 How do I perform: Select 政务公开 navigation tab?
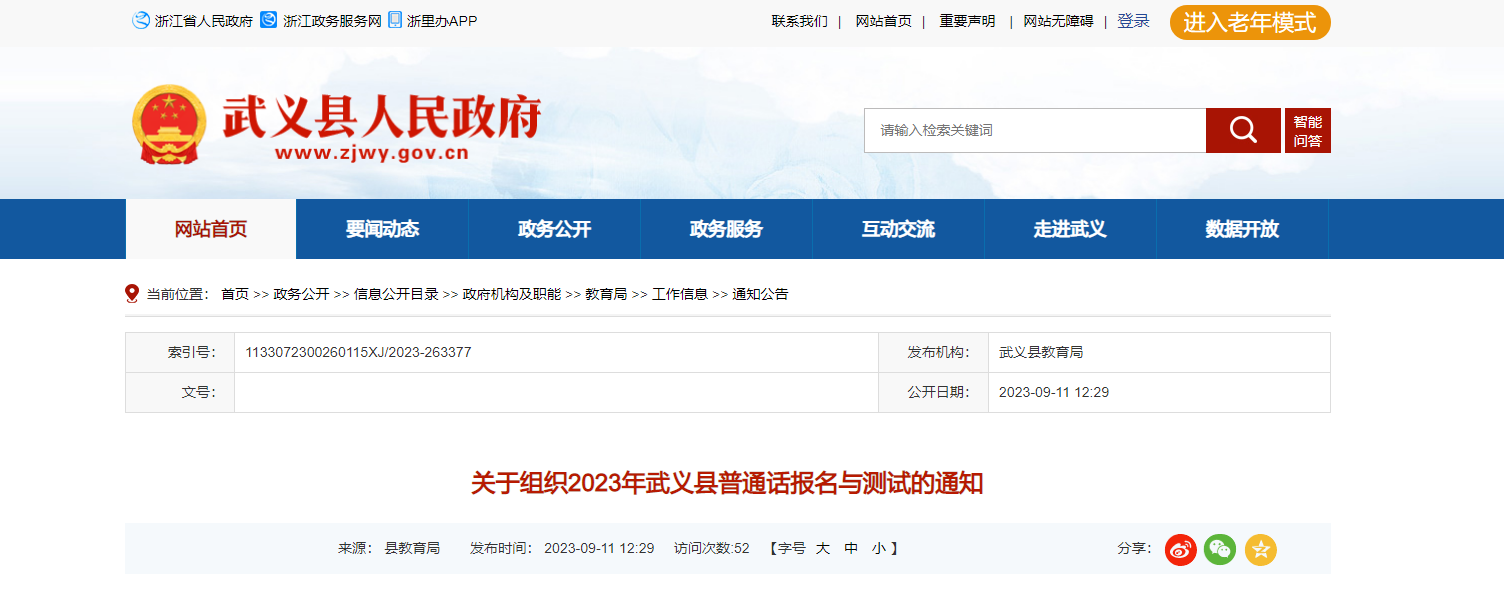(x=554, y=229)
